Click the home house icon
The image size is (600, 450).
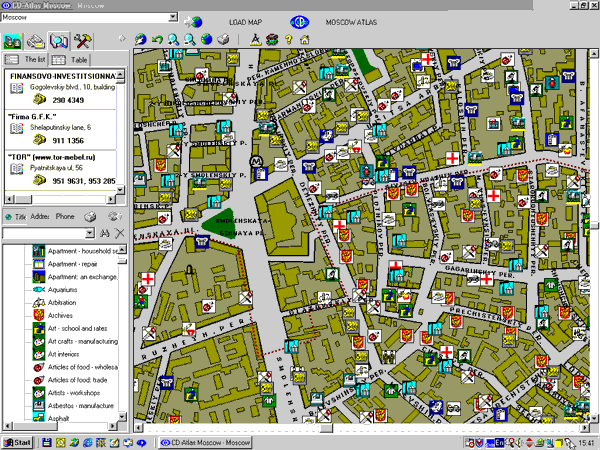click(x=305, y=39)
